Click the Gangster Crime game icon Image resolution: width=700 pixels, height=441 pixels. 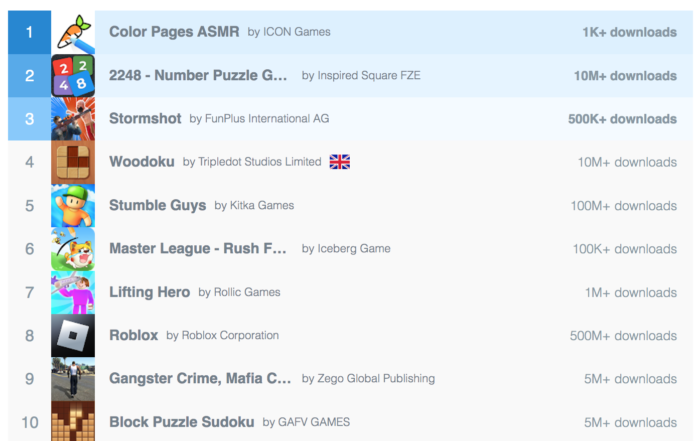(x=73, y=379)
